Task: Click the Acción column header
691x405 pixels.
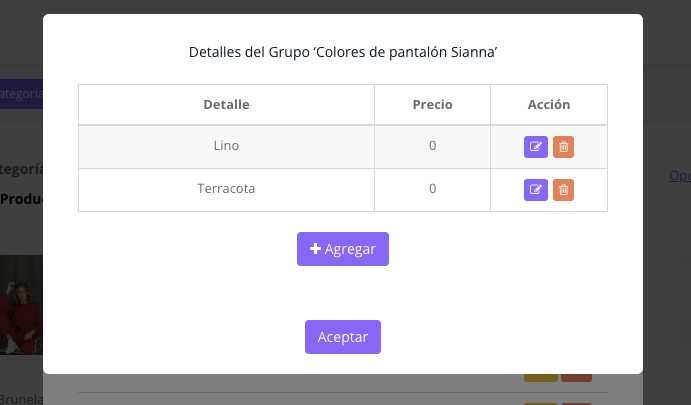Action: [x=548, y=104]
